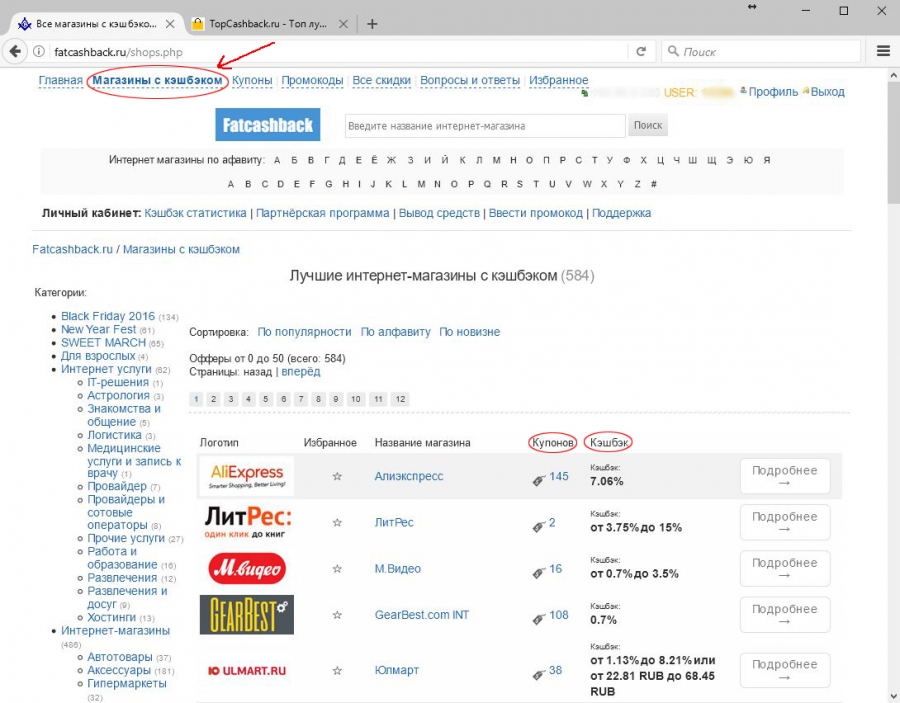Sort shops По новизне
Viewport: 900px width, 703px height.
[470, 332]
